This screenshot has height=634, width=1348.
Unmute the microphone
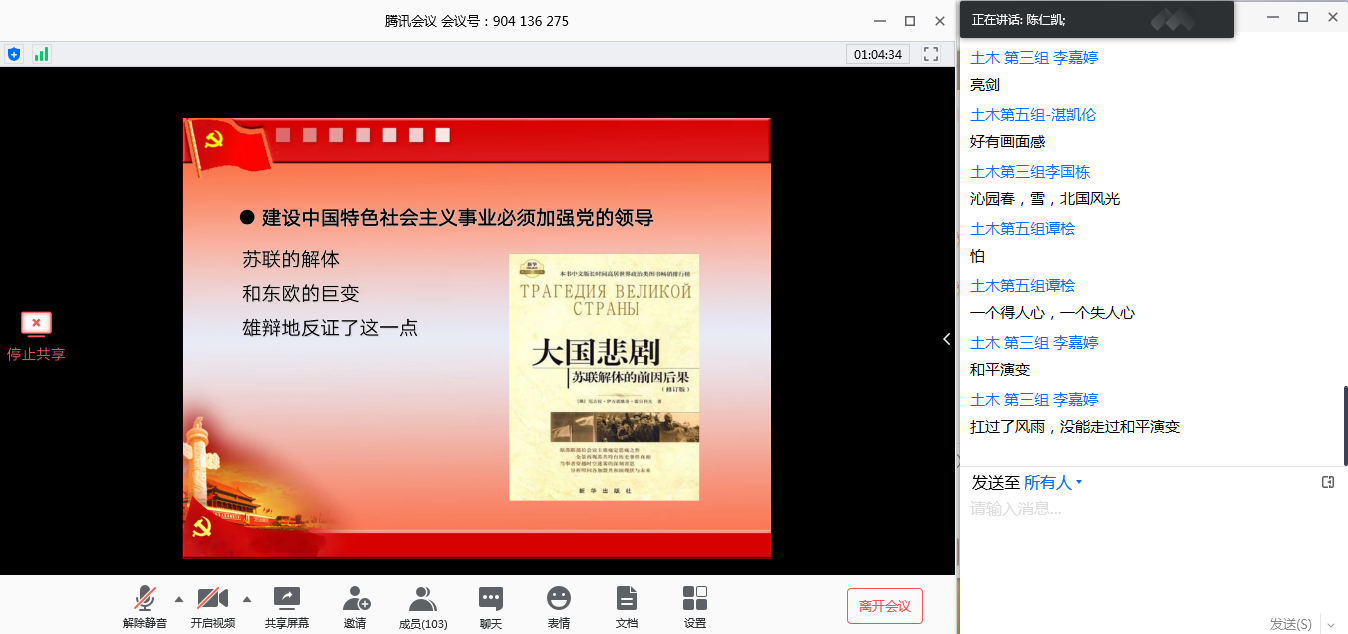pyautogui.click(x=145, y=606)
